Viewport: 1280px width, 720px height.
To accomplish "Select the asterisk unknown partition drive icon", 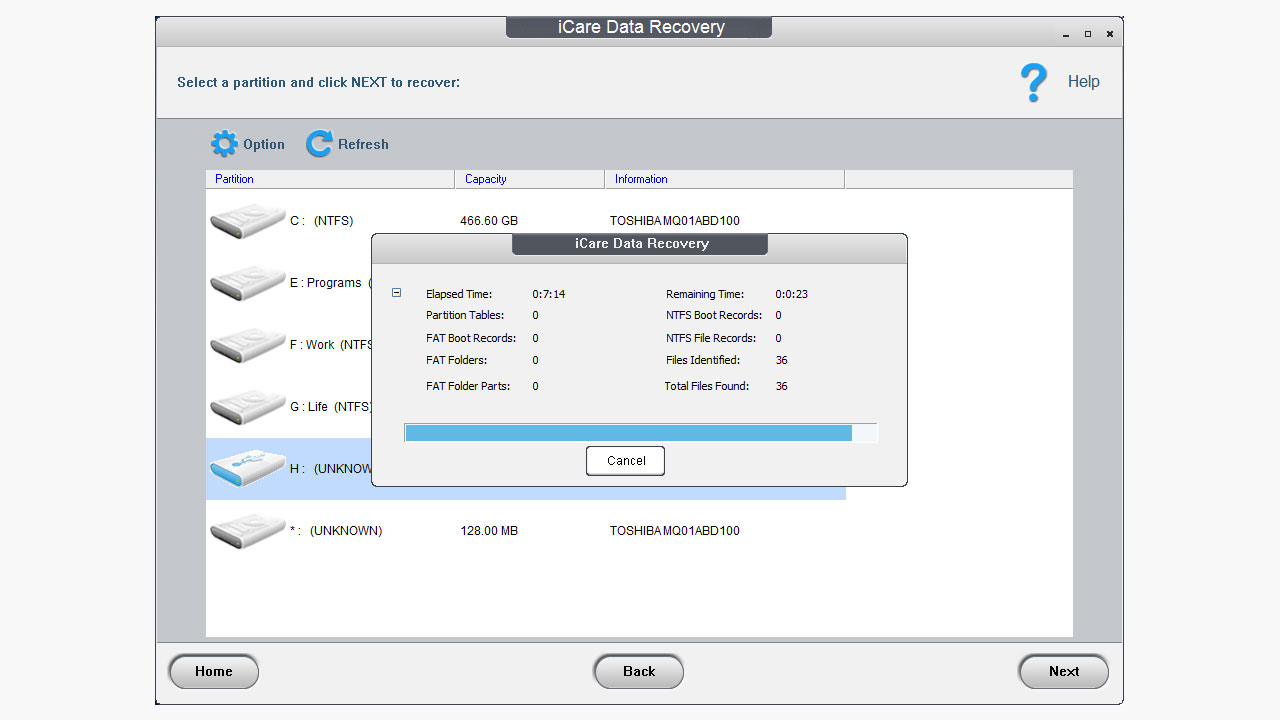I will click(x=248, y=531).
